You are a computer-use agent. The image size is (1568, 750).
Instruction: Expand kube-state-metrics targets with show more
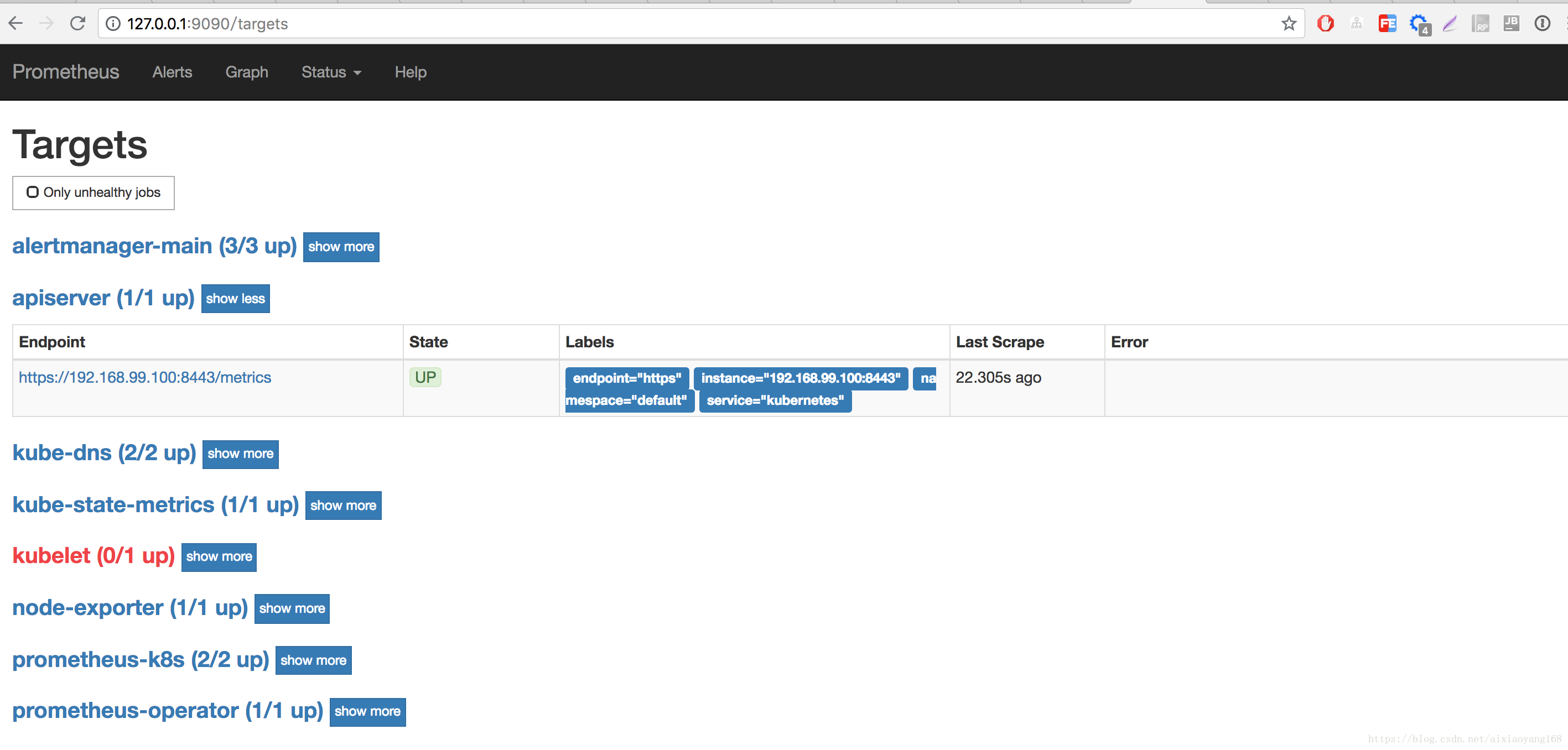coord(343,506)
